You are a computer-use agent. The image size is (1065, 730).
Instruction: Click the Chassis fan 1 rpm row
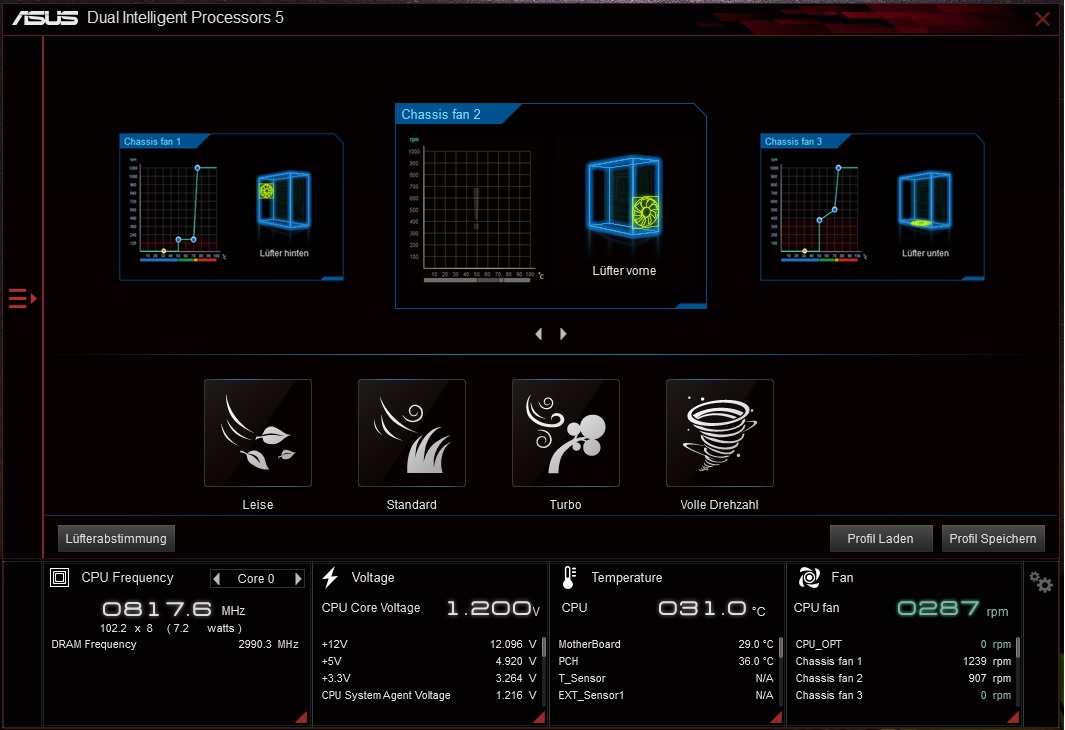pos(903,661)
